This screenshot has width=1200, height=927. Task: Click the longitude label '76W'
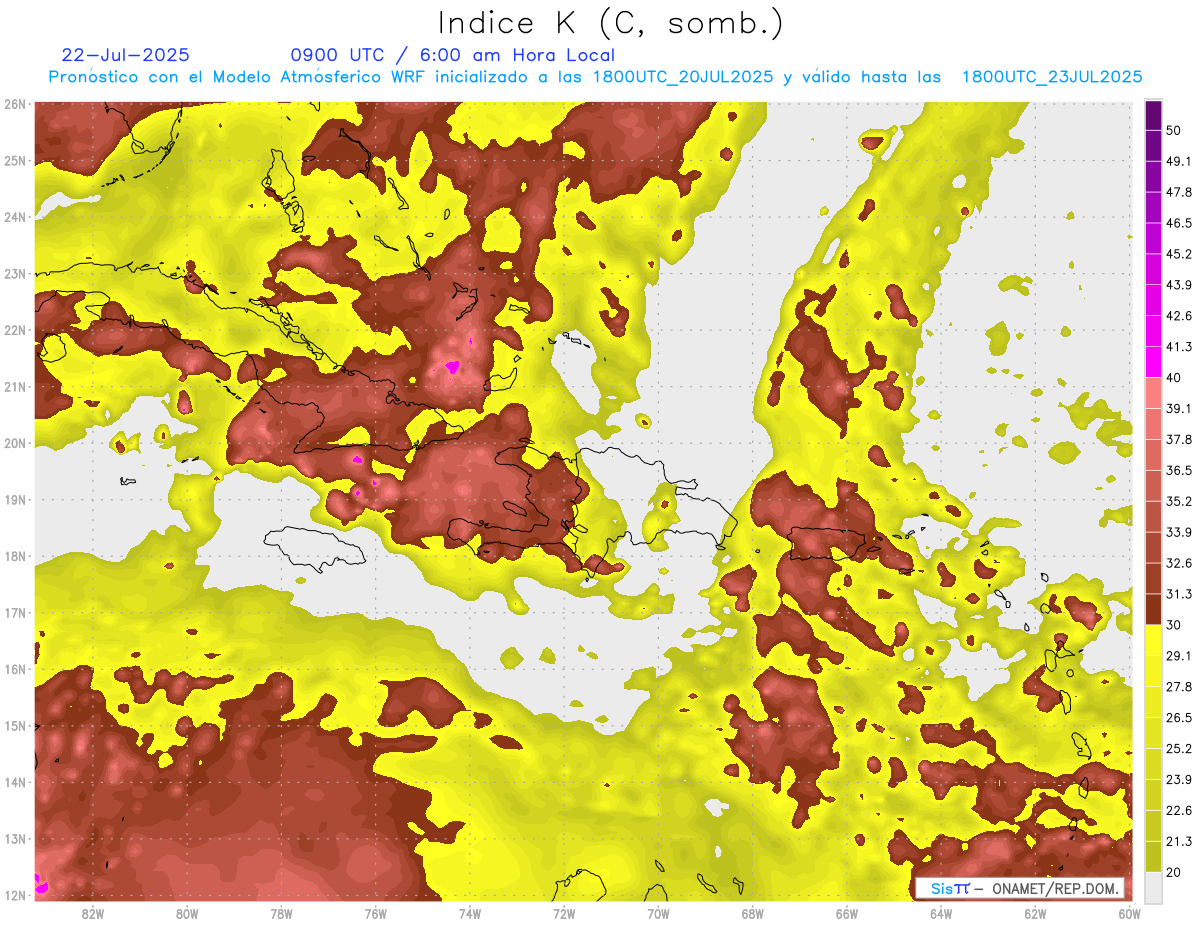pos(375,913)
